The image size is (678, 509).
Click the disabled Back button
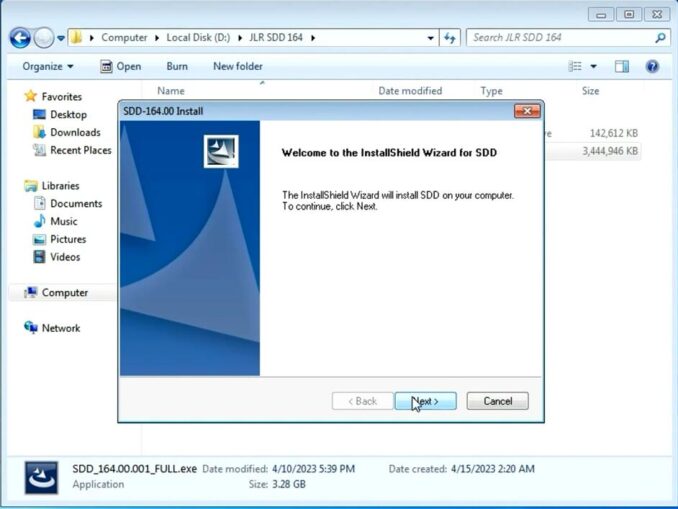[x=362, y=401]
